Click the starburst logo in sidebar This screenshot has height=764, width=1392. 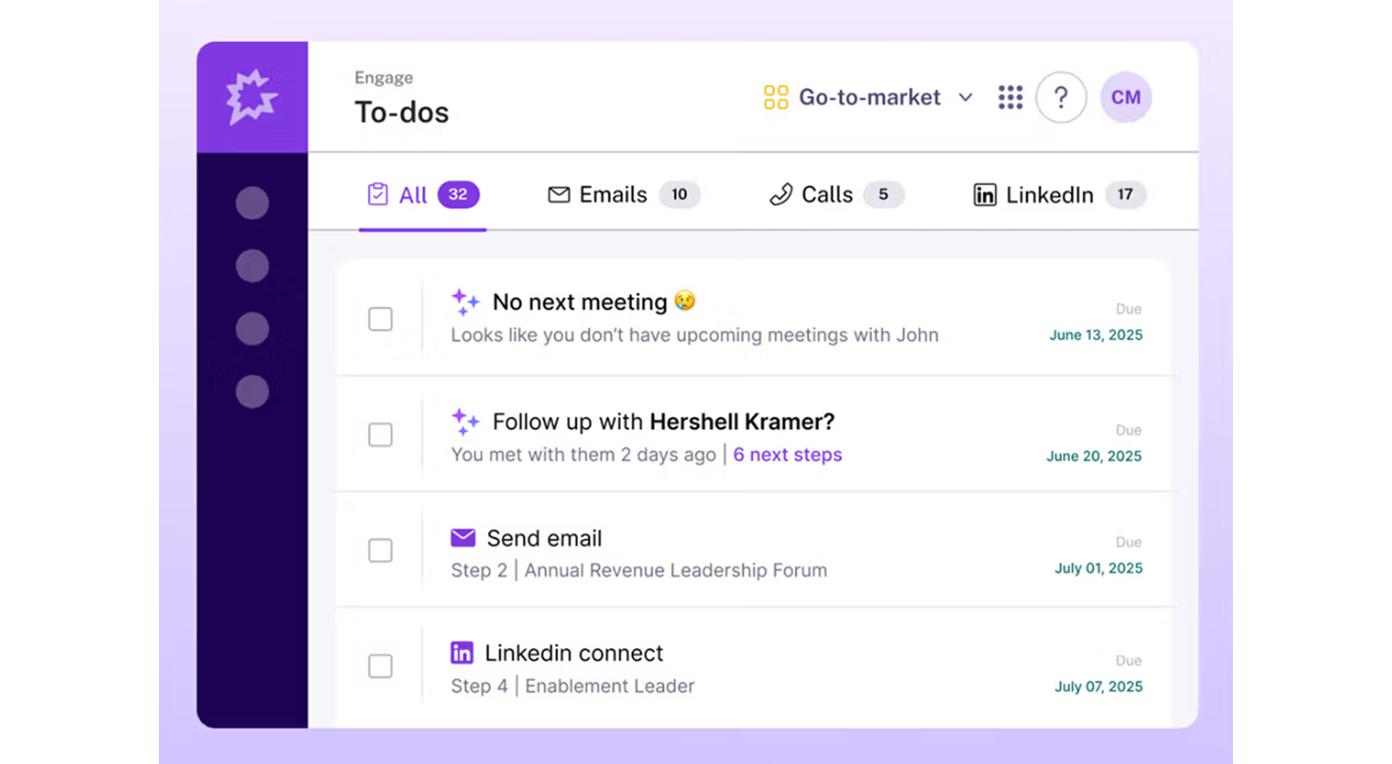(x=252, y=97)
